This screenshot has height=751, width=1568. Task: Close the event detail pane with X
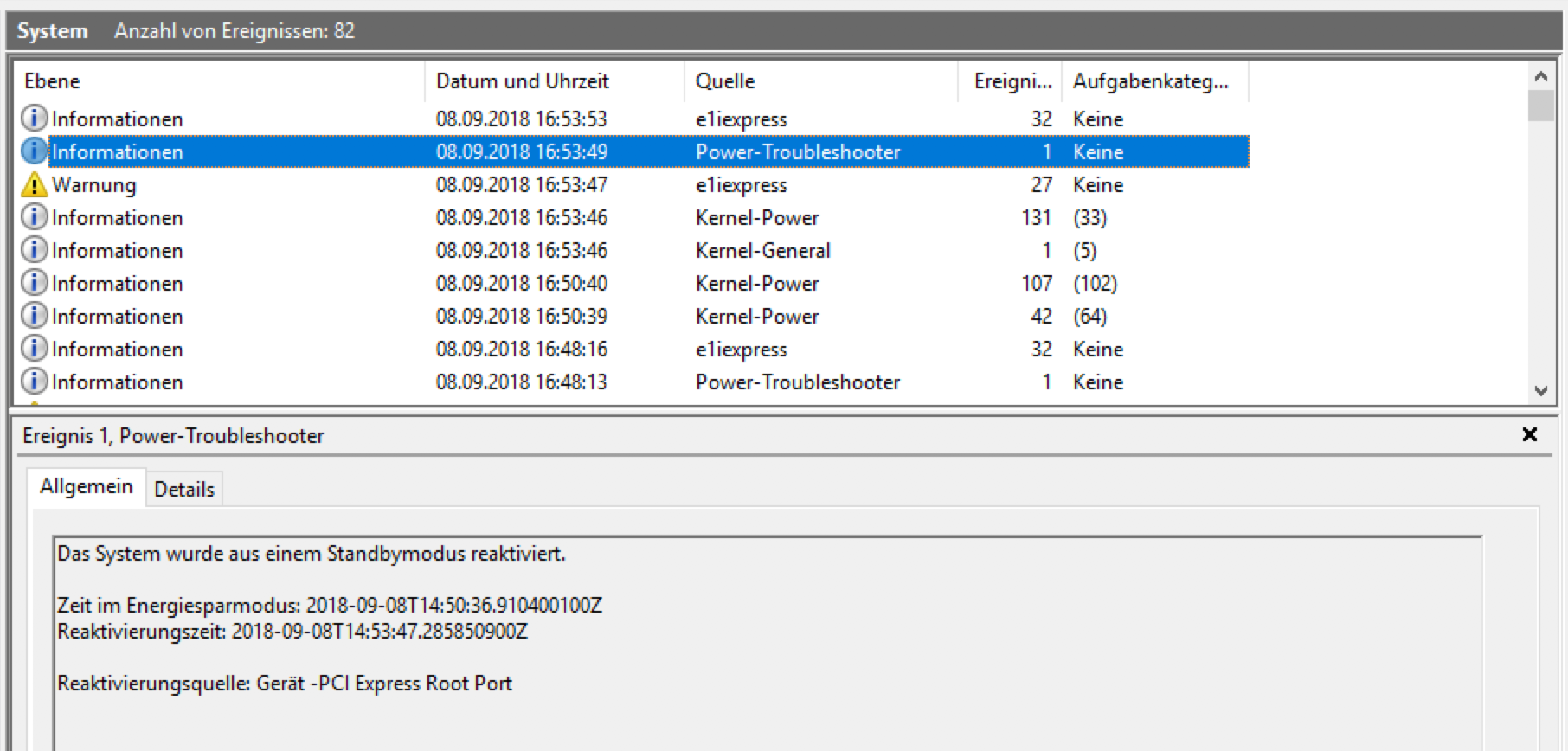(x=1530, y=434)
